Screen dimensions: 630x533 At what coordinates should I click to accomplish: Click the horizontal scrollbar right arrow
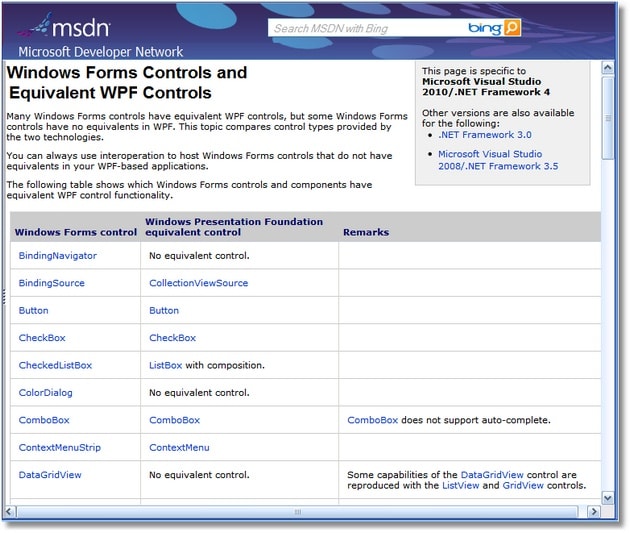(593, 512)
